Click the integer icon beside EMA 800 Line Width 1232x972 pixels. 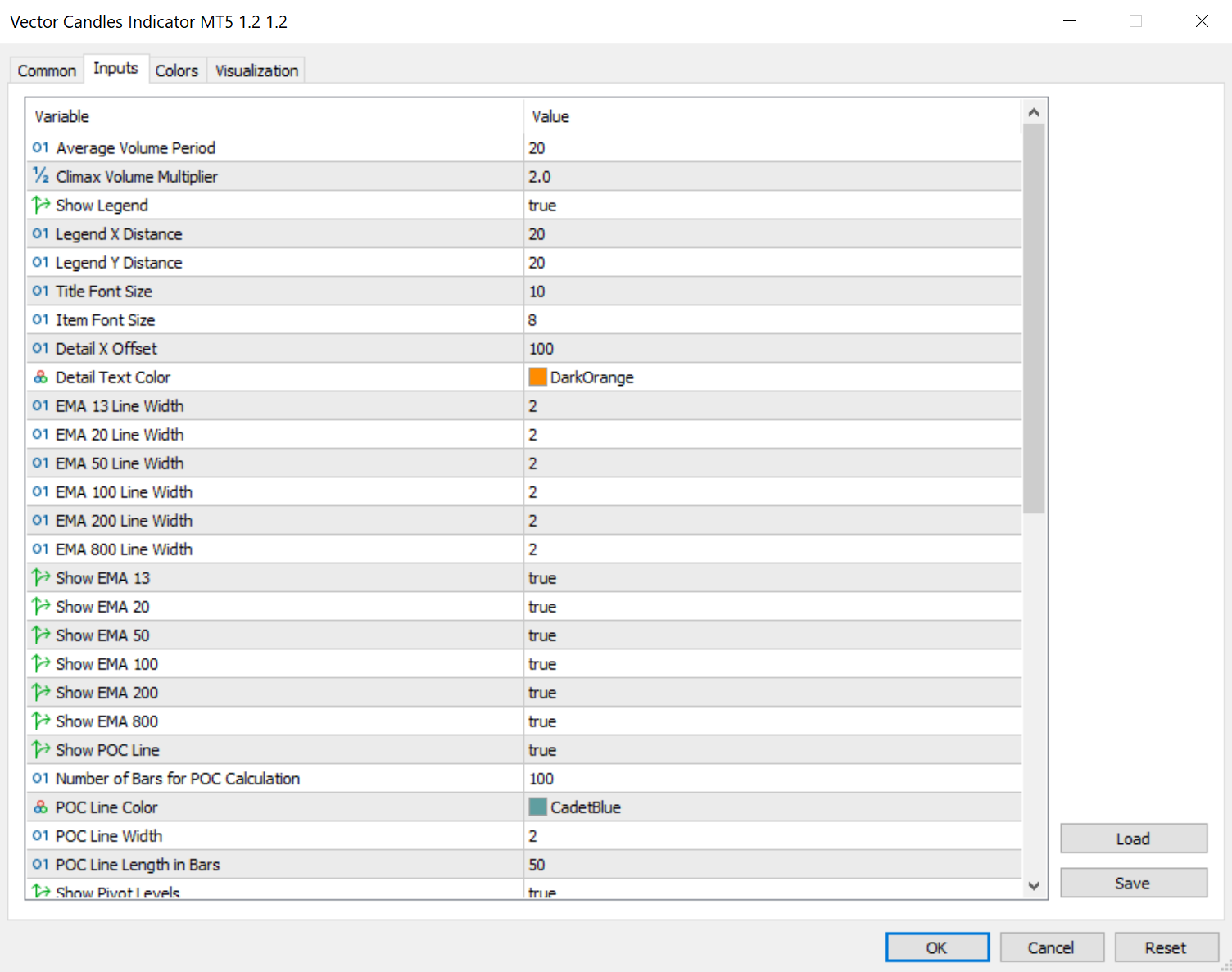(x=40, y=549)
